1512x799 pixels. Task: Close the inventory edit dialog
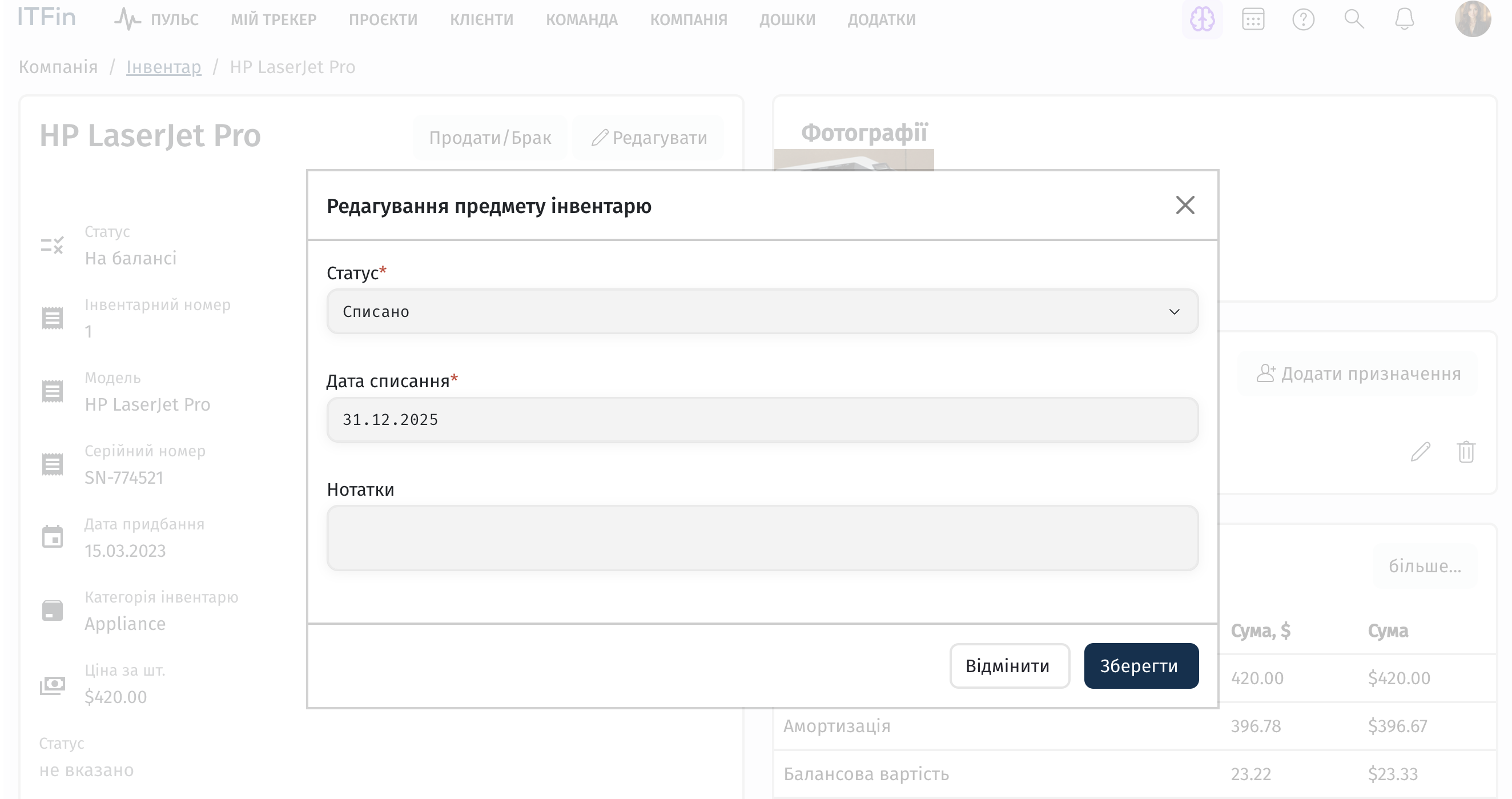[1185, 206]
